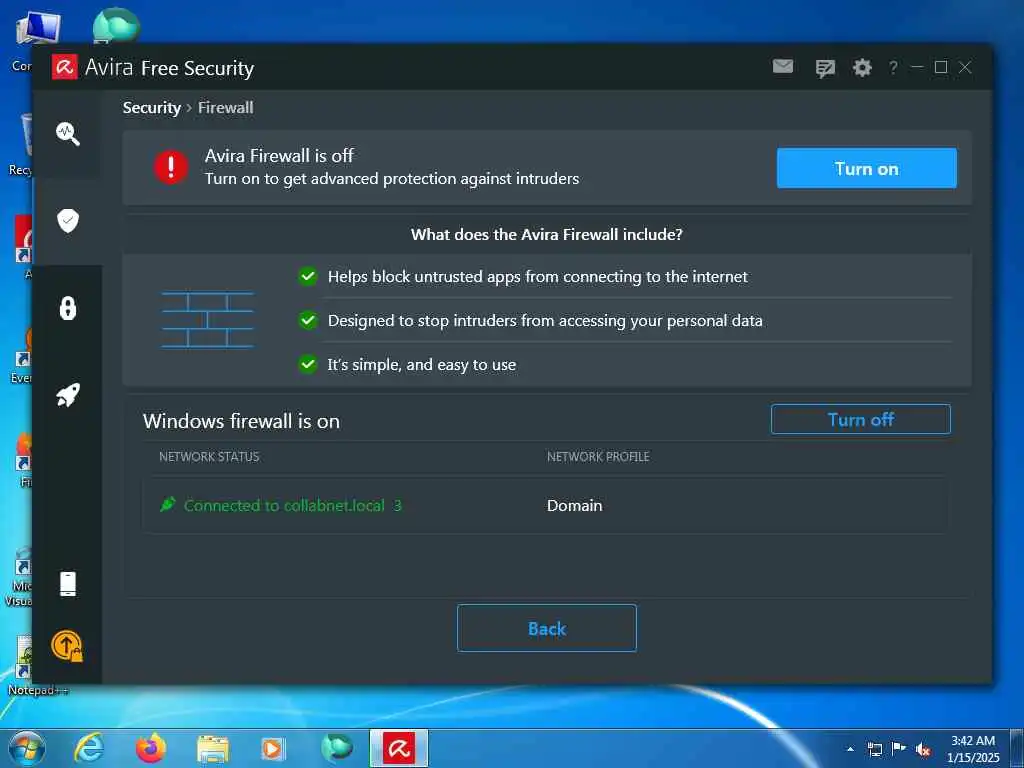Click the NETWORK PROFILE column header
Image resolution: width=1024 pixels, height=768 pixels.
click(598, 456)
